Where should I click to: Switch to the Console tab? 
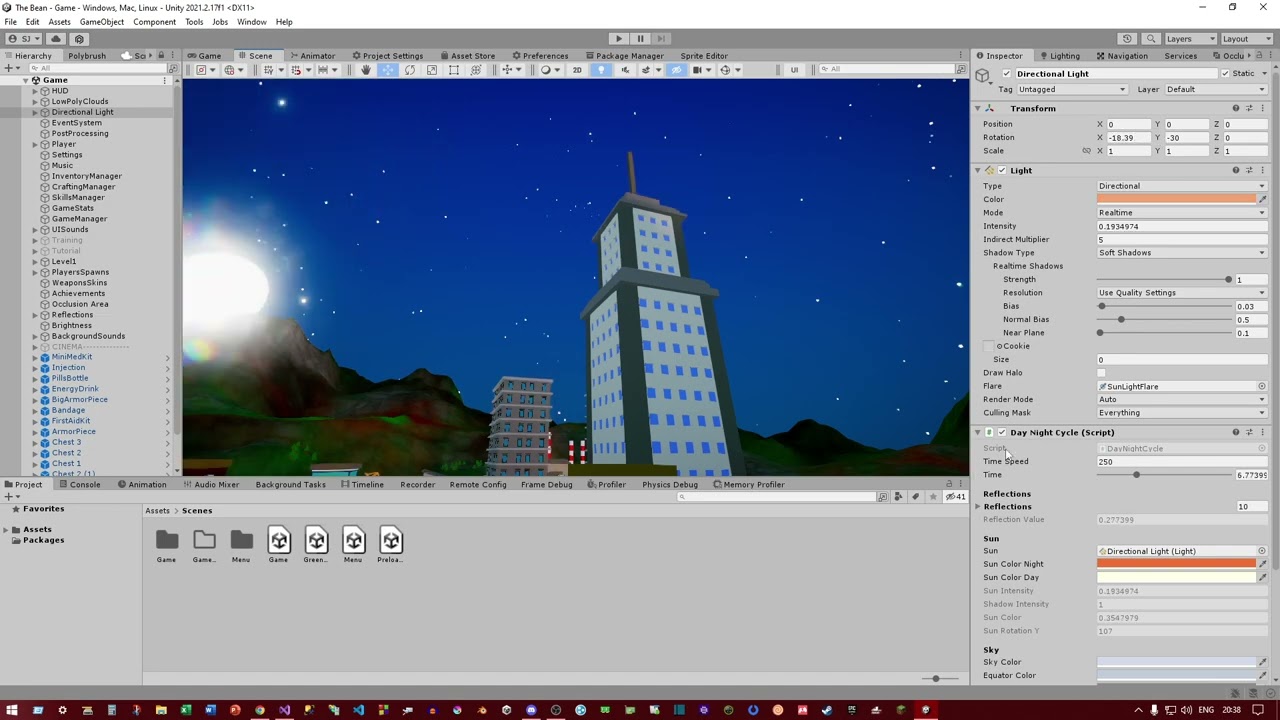(x=85, y=484)
